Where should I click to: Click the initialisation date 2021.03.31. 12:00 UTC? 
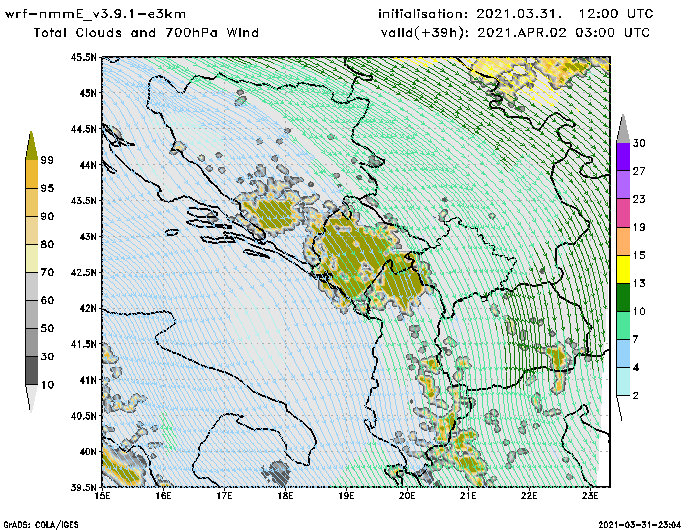pyautogui.click(x=565, y=14)
